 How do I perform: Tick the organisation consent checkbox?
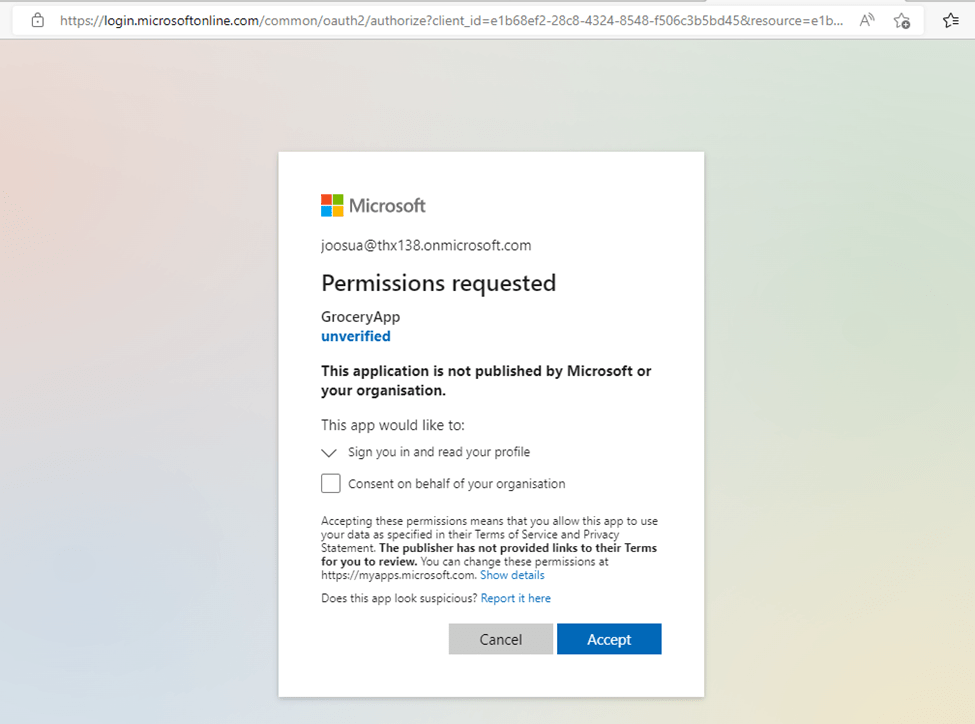[x=331, y=484]
